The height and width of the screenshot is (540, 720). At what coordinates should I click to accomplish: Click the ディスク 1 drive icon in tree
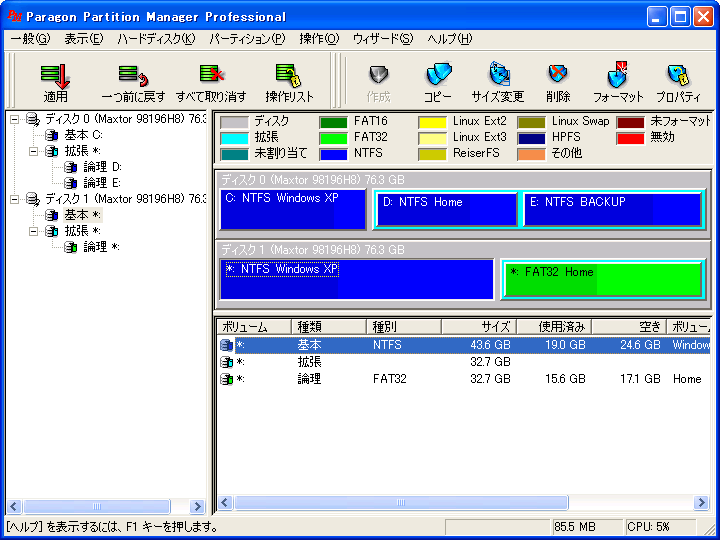(33, 199)
